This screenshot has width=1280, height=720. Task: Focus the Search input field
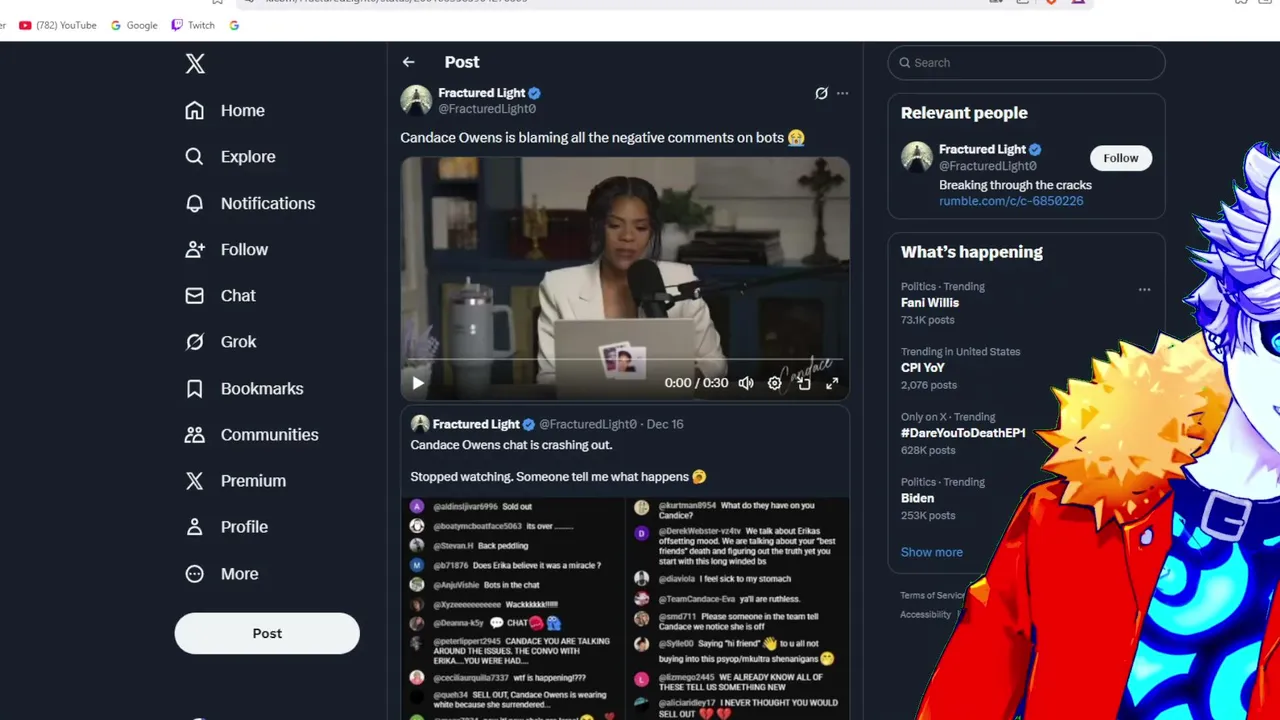[1026, 62]
